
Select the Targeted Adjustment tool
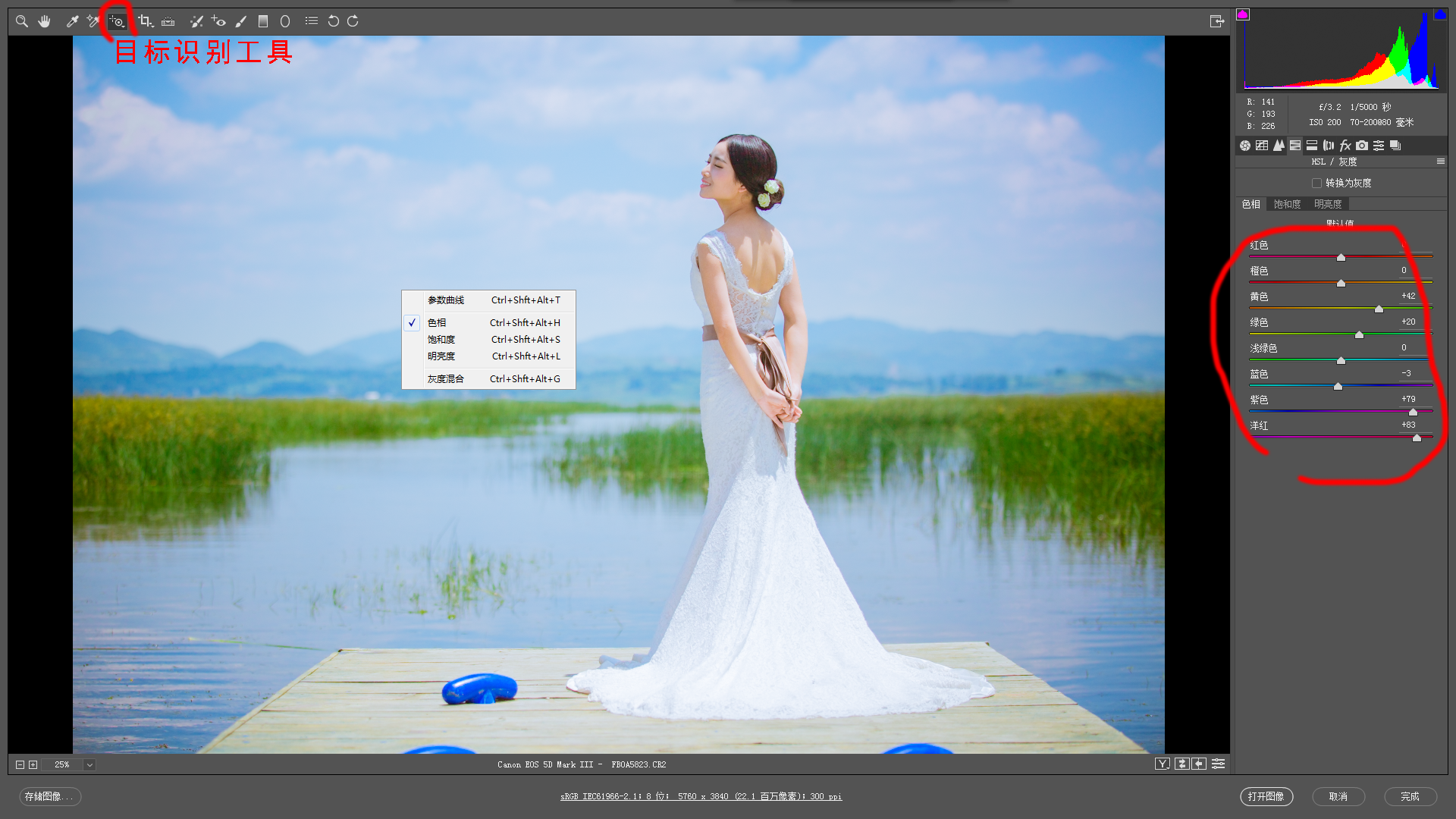coord(117,21)
